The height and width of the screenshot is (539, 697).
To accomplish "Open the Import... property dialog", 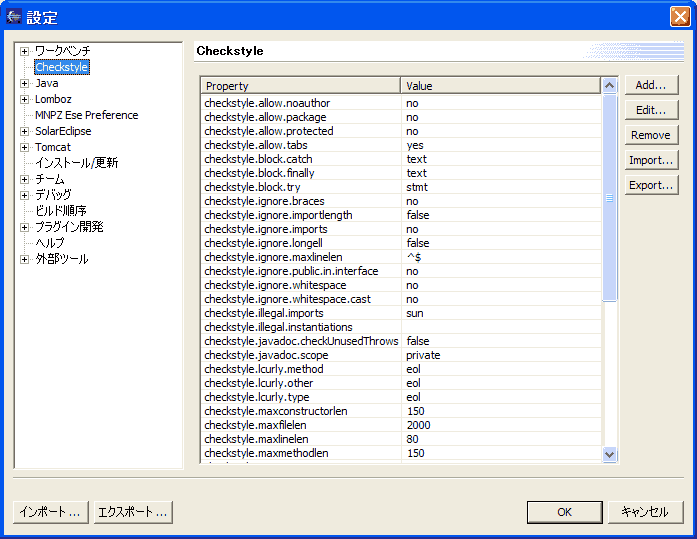I will point(651,160).
